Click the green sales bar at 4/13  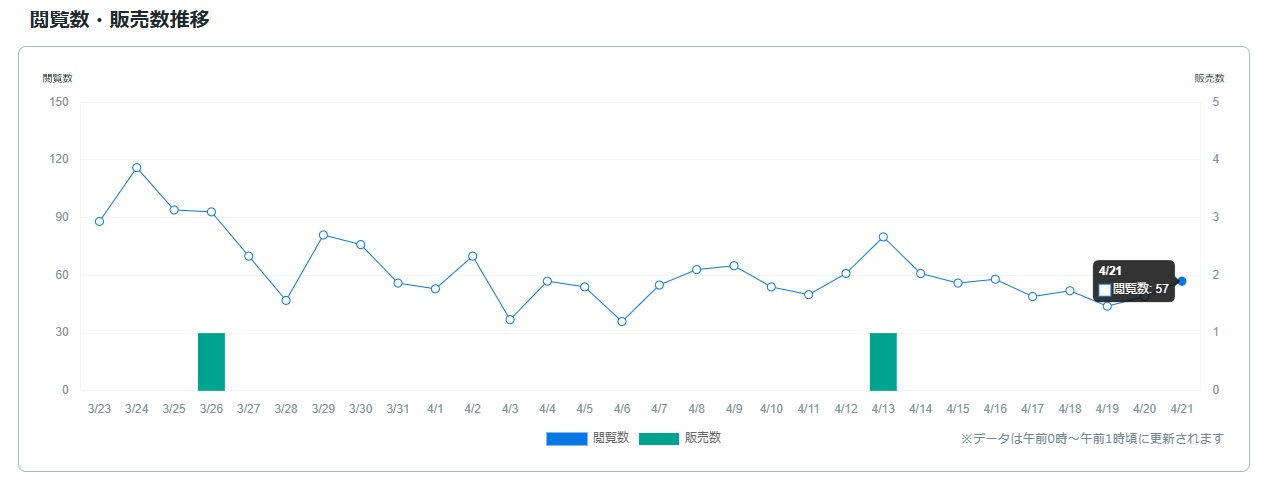click(883, 361)
